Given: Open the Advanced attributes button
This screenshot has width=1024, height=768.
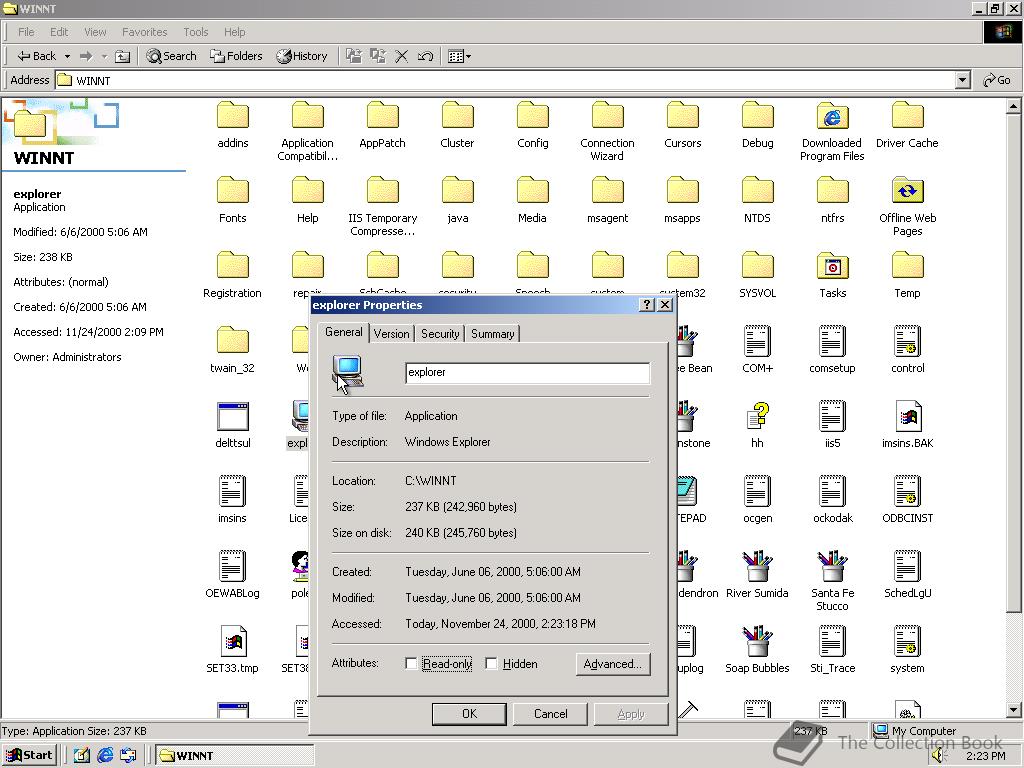Looking at the screenshot, I should 613,664.
